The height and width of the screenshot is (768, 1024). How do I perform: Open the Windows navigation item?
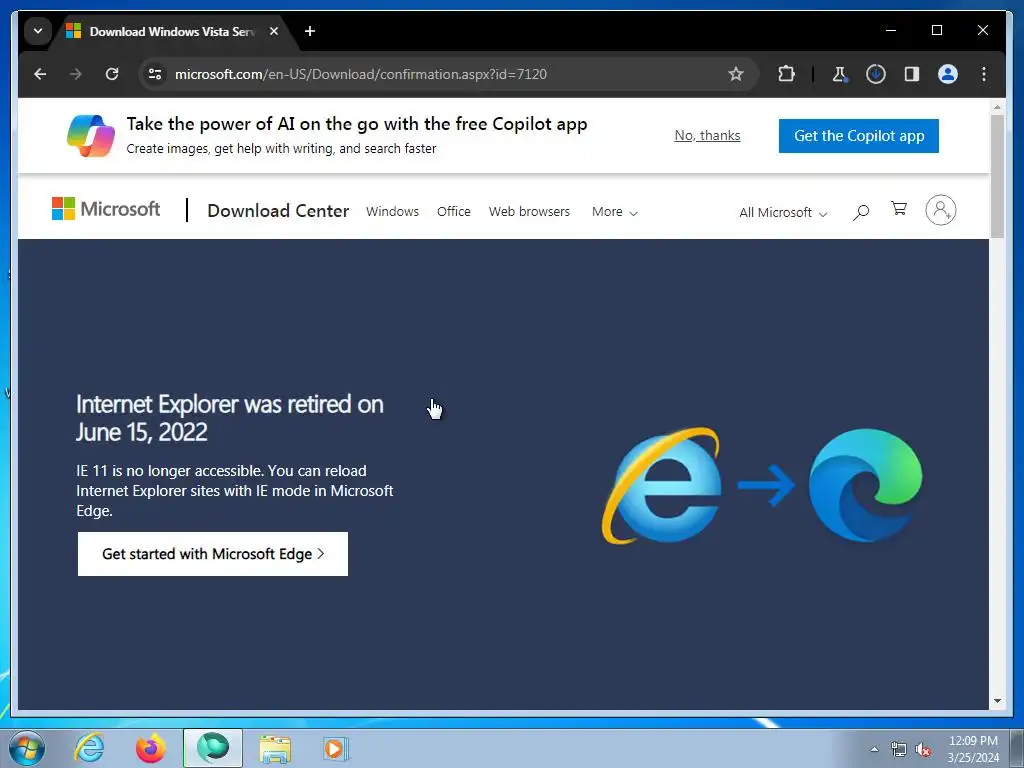(392, 212)
